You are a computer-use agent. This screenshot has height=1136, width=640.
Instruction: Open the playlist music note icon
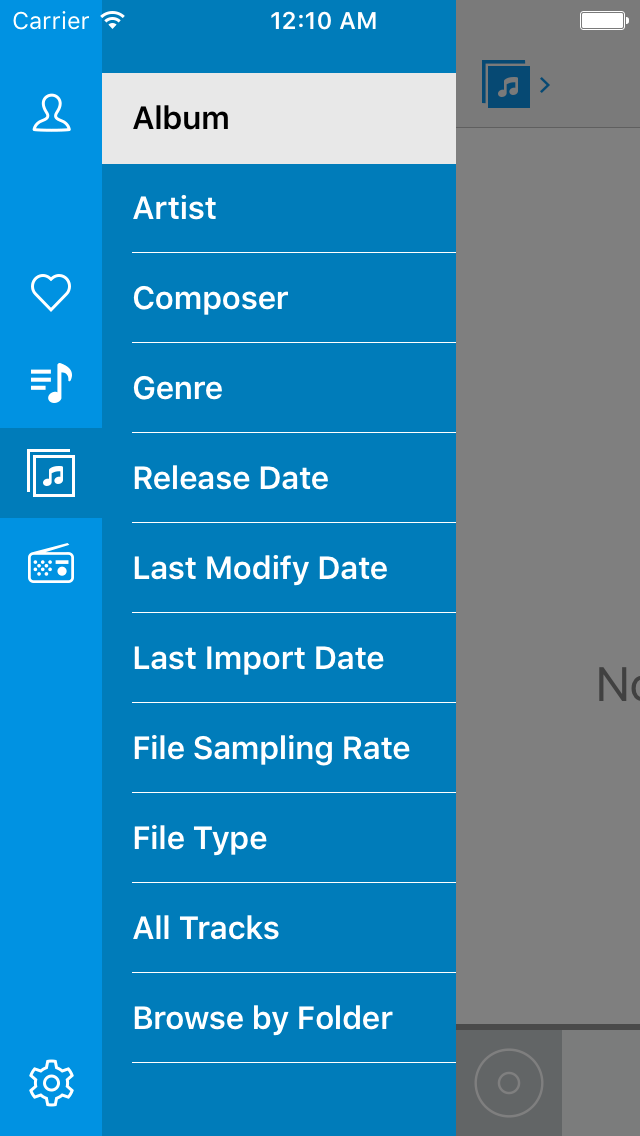pyautogui.click(x=51, y=382)
